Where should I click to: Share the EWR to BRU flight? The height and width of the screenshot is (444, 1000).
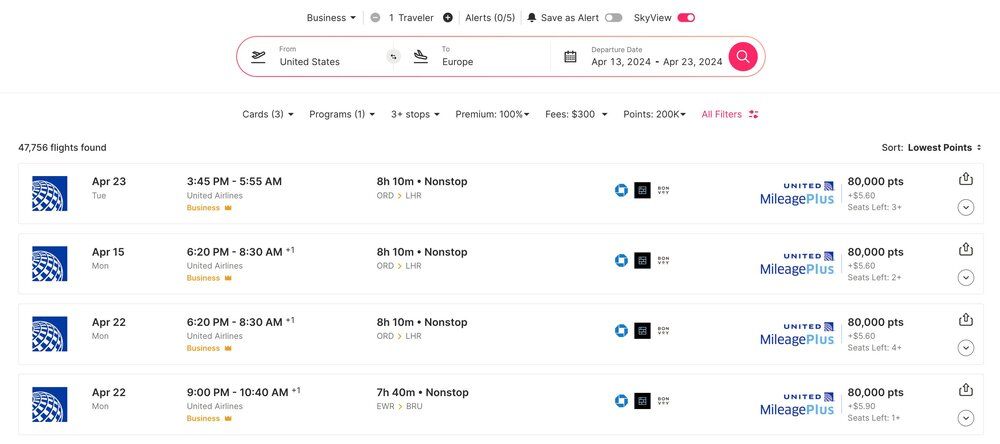pos(965,390)
